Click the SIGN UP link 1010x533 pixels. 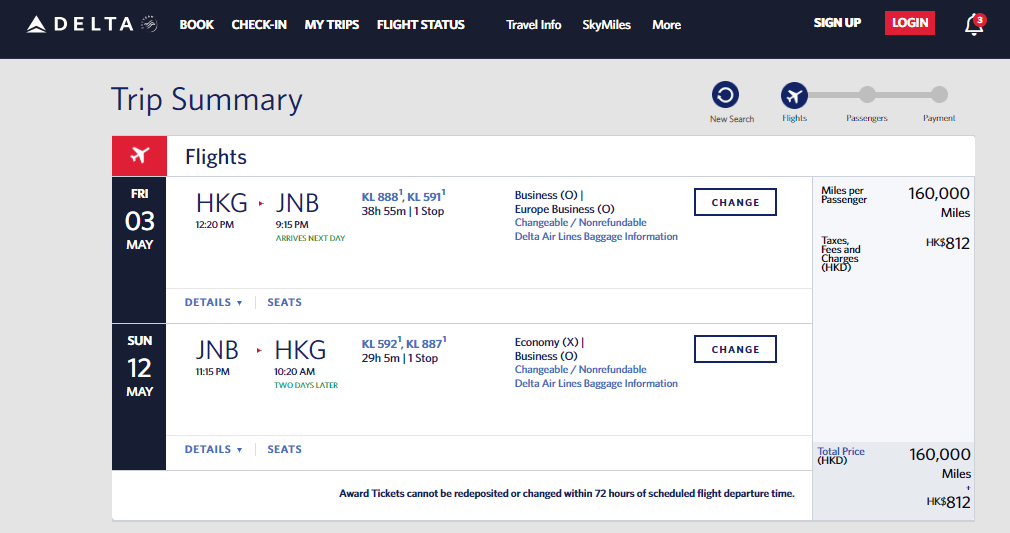[837, 23]
